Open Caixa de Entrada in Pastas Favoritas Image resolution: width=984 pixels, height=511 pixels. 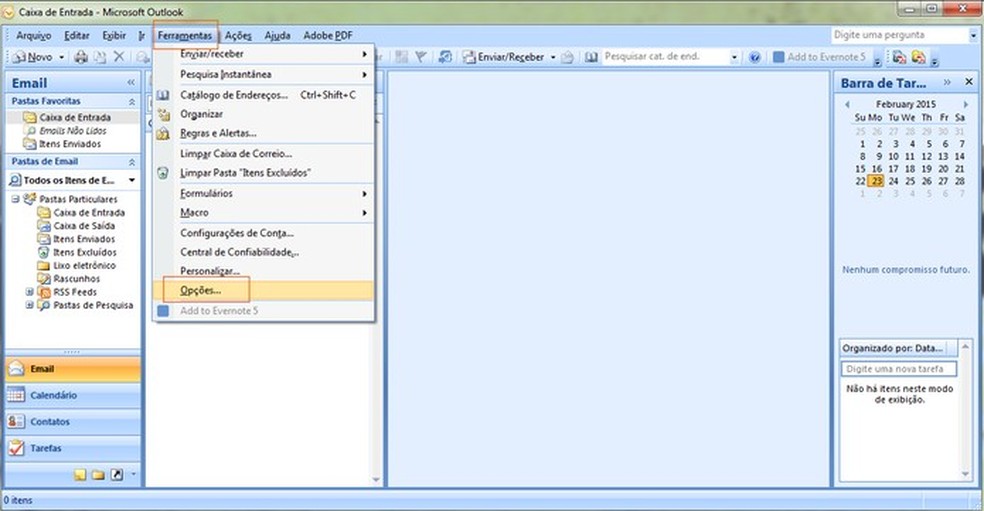[68, 117]
